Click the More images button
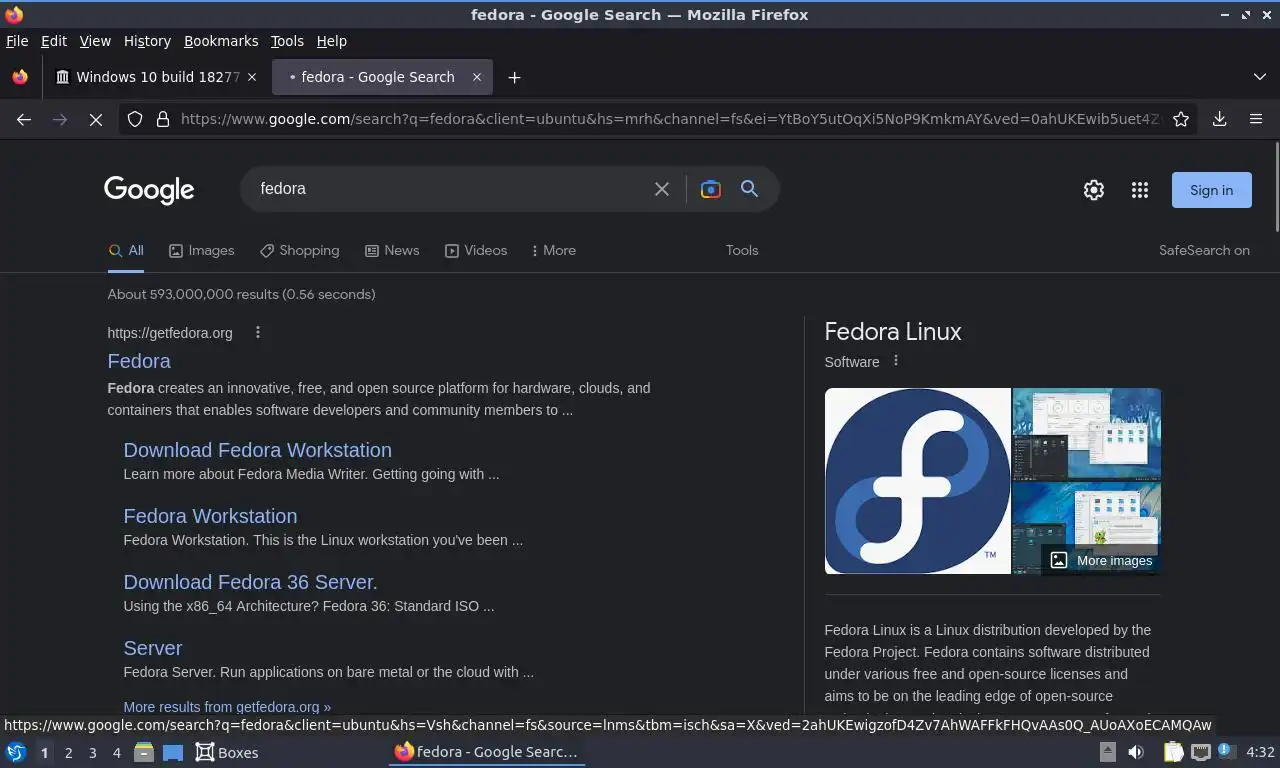Screen dimensions: 1280x768 tap(1101, 560)
